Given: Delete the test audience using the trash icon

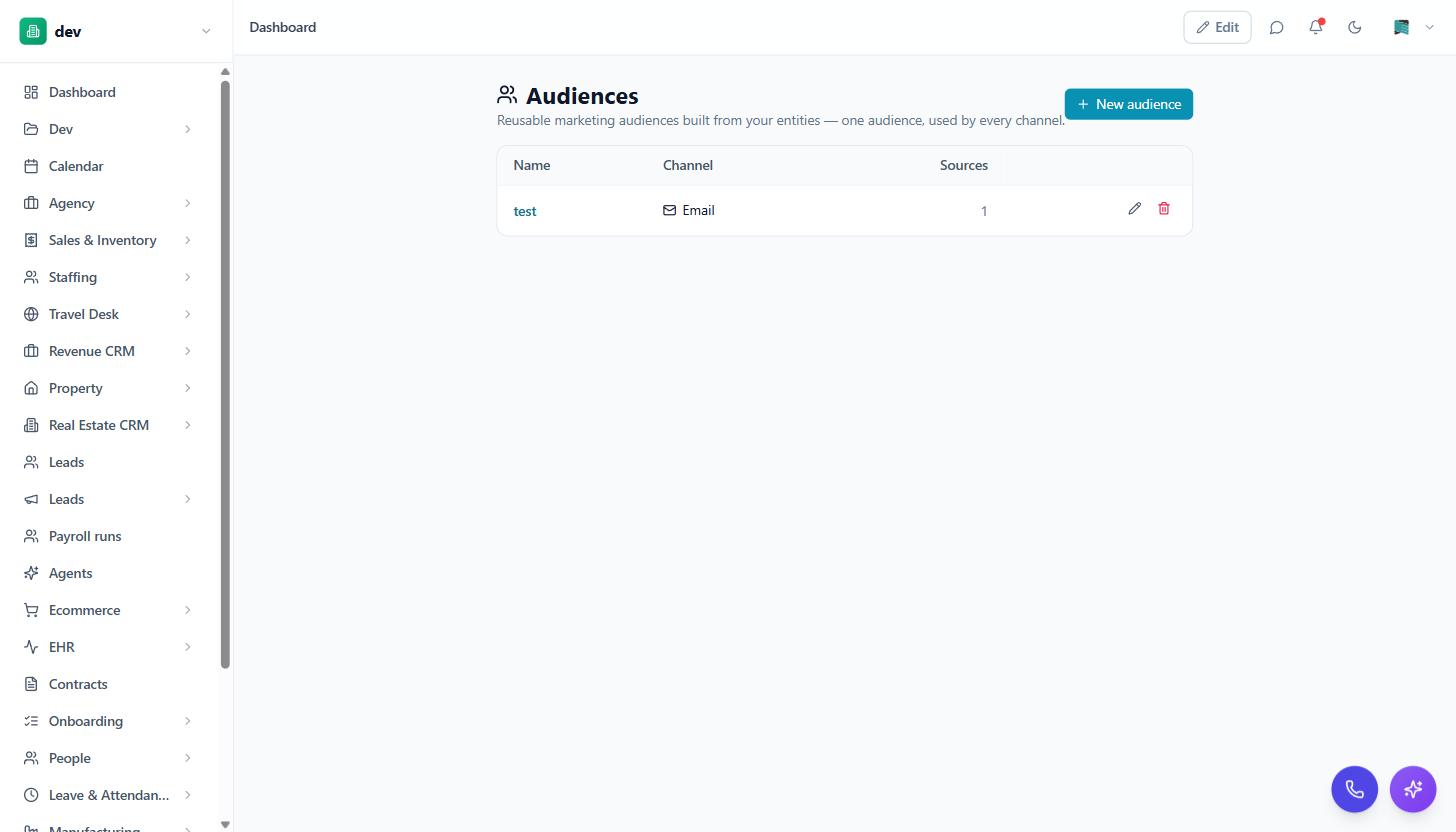Looking at the screenshot, I should coord(1164,209).
